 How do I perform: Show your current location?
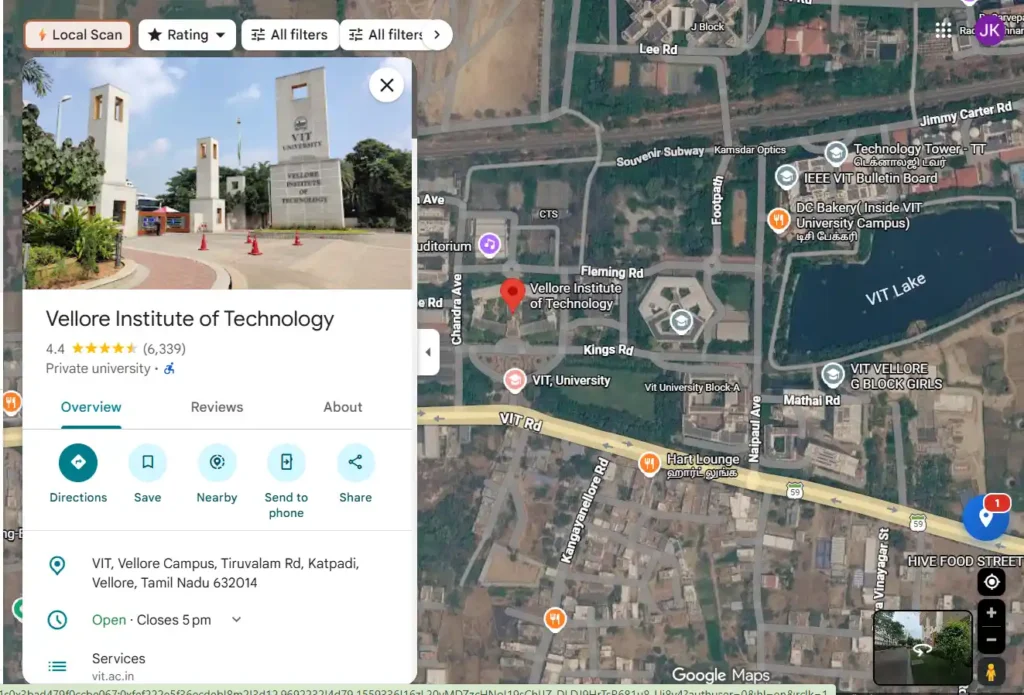pyautogui.click(x=991, y=581)
